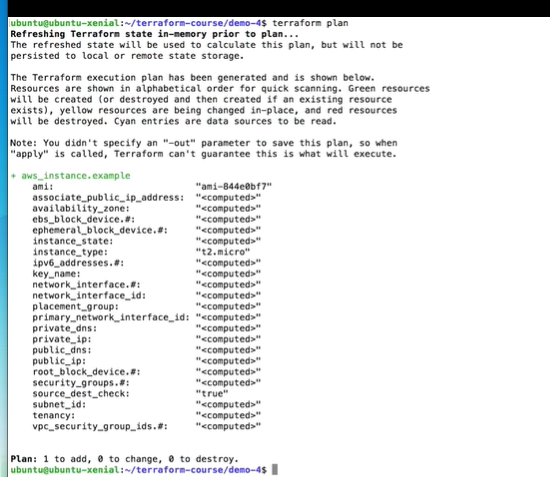Click the "<computed>" value next to availability_zone
The height and width of the screenshot is (477, 550).
(x=228, y=208)
